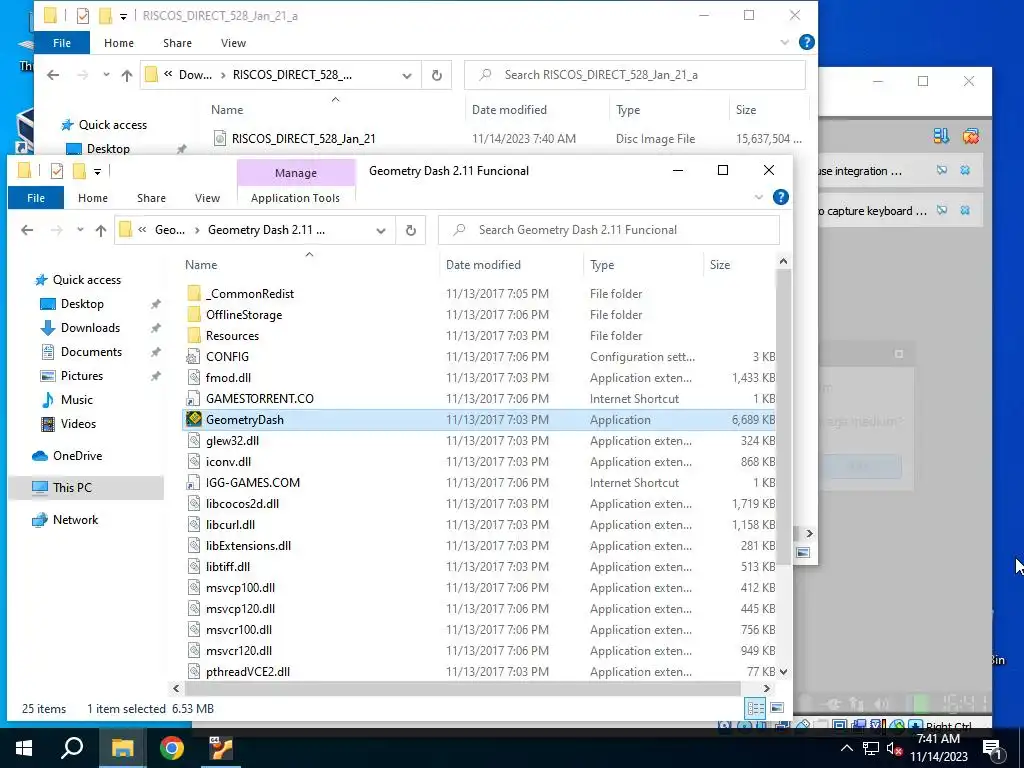
Task: Expand ribbon in RISCOS window
Action: tap(784, 42)
